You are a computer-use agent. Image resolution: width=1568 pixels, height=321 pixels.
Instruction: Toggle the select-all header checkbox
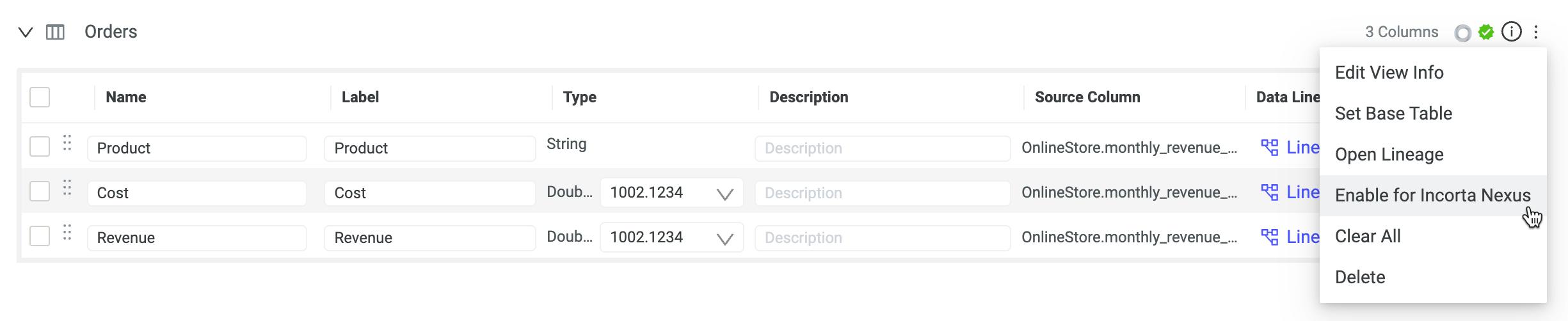pos(40,97)
